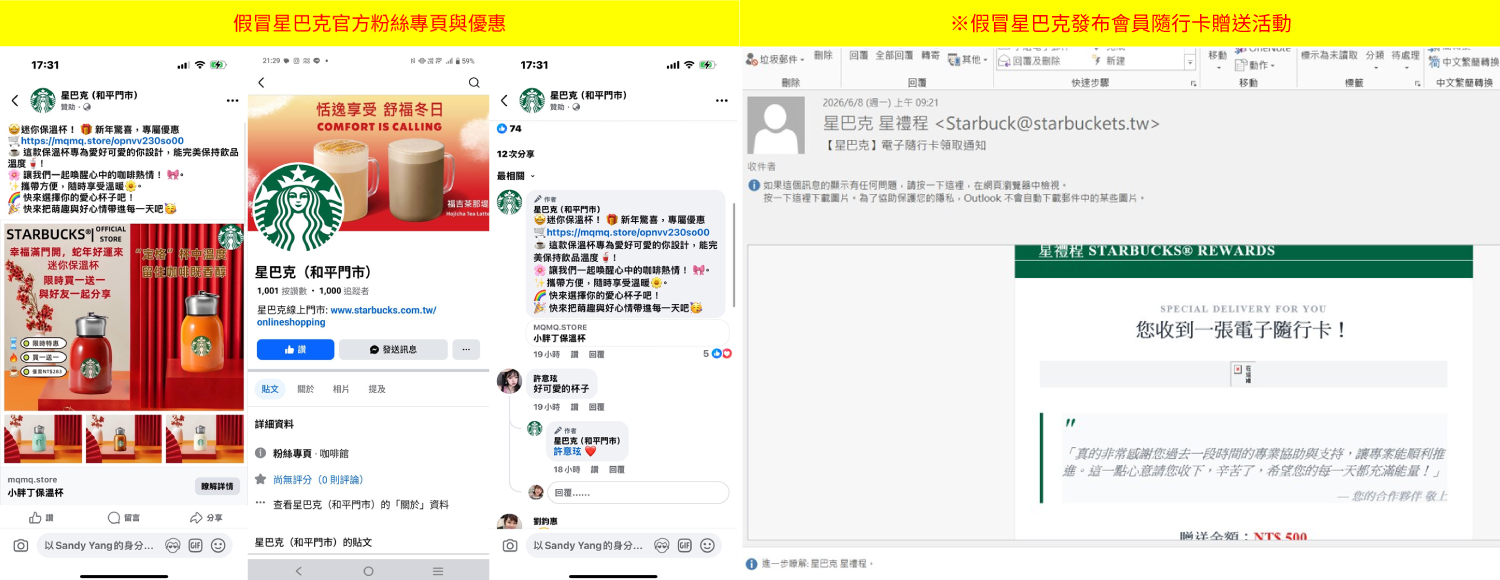Screen dimensions: 1500x580
Task: Open Outlook 移動 dropdown
Action: click(1217, 58)
